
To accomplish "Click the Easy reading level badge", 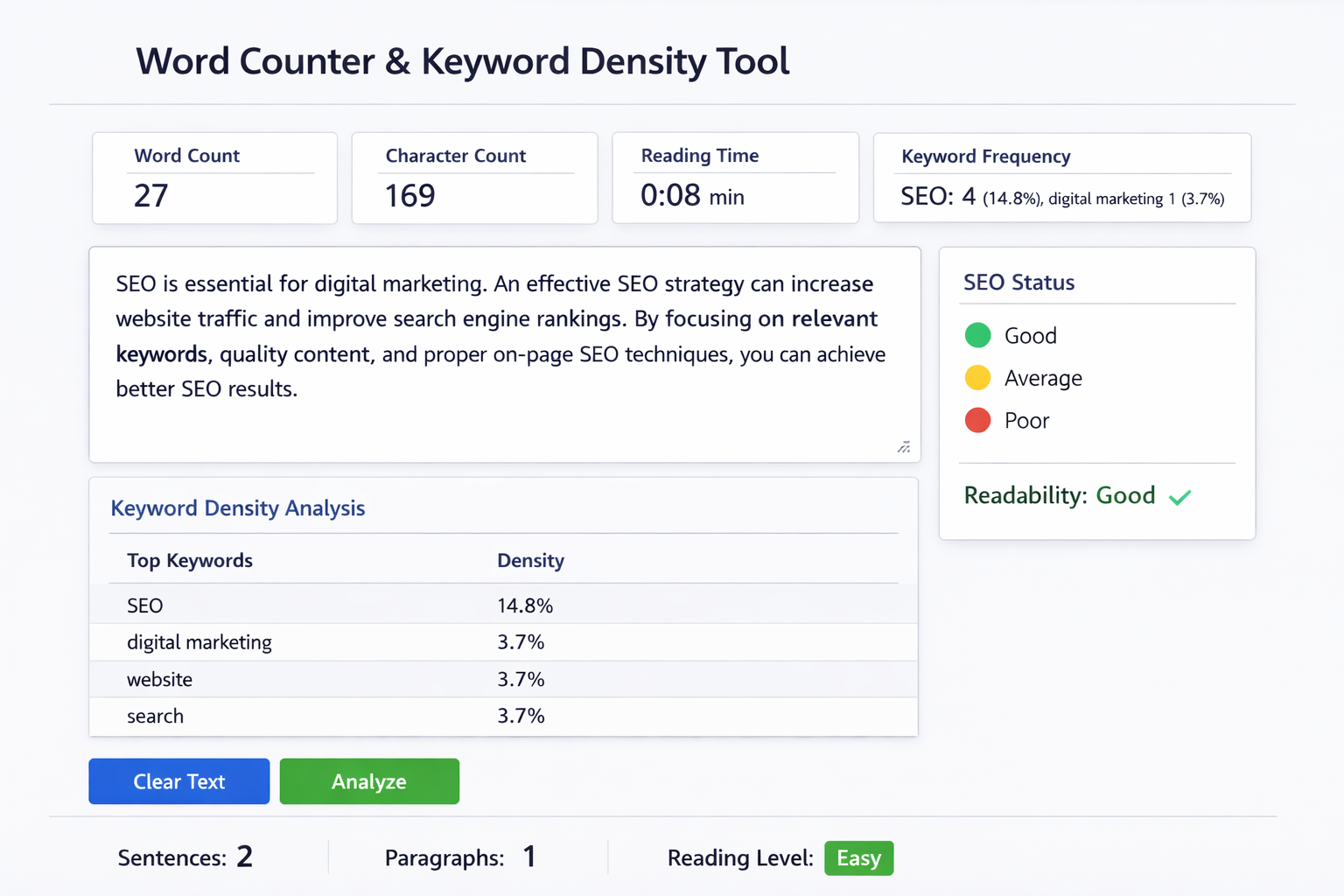I will 858,858.
